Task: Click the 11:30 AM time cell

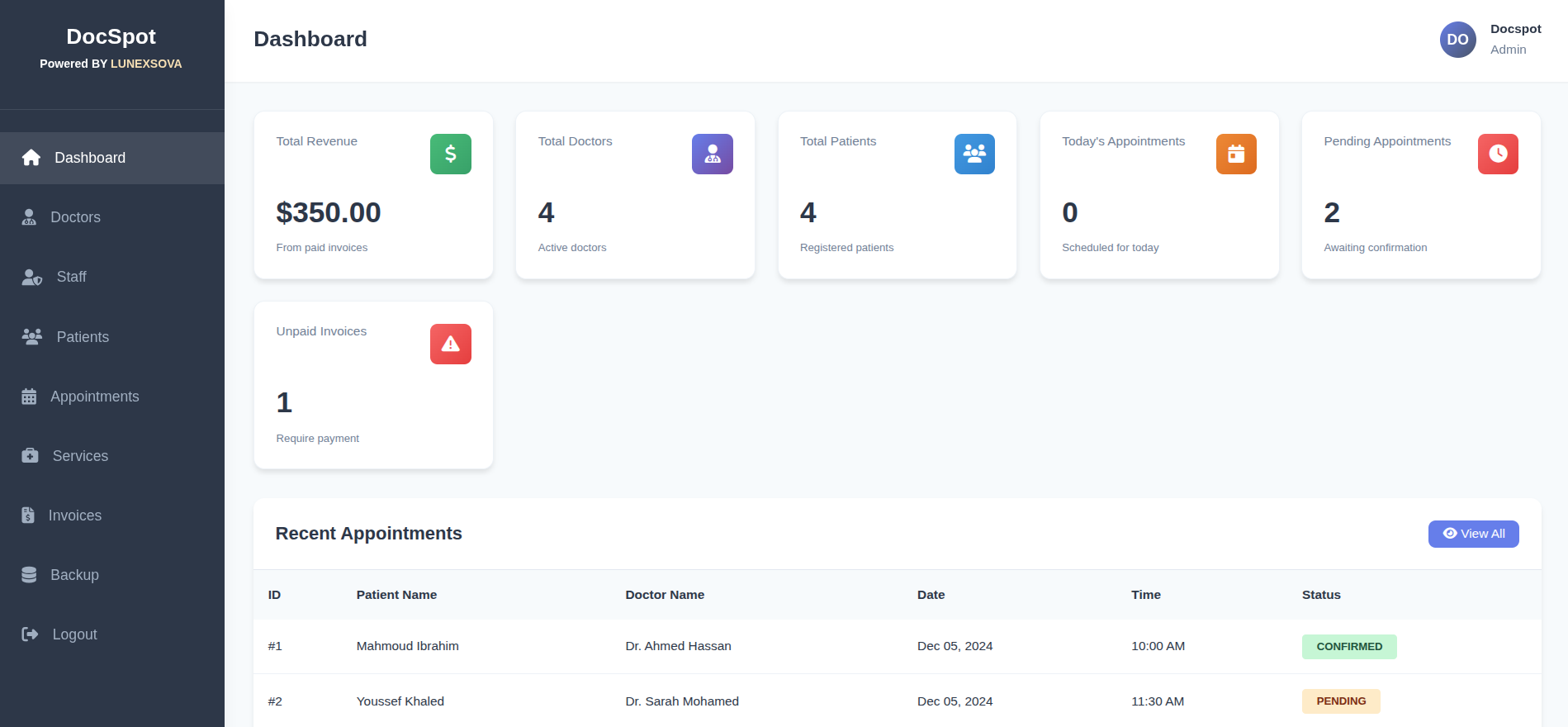Action: click(x=1158, y=701)
